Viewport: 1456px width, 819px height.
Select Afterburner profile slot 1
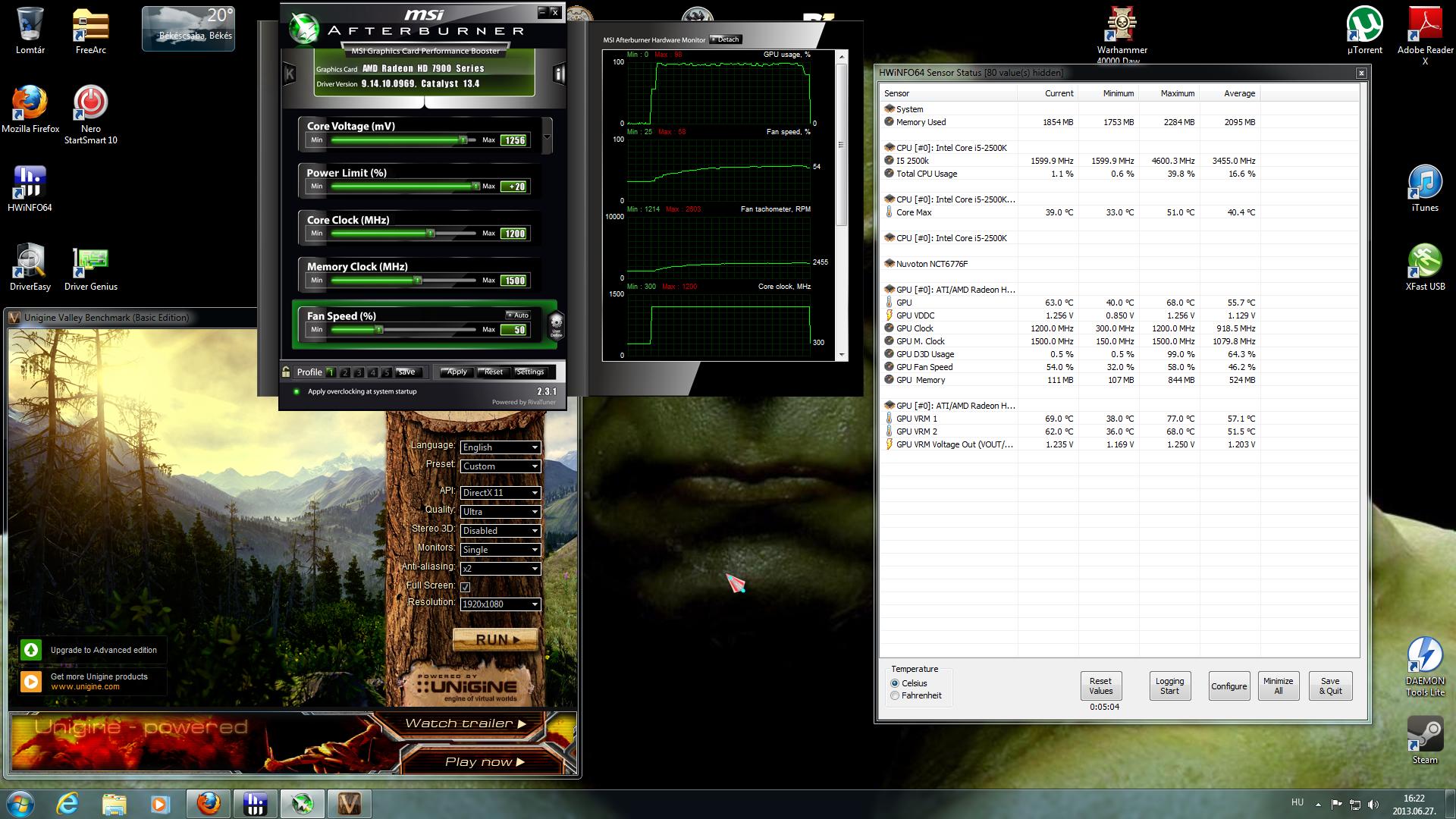pyautogui.click(x=331, y=372)
